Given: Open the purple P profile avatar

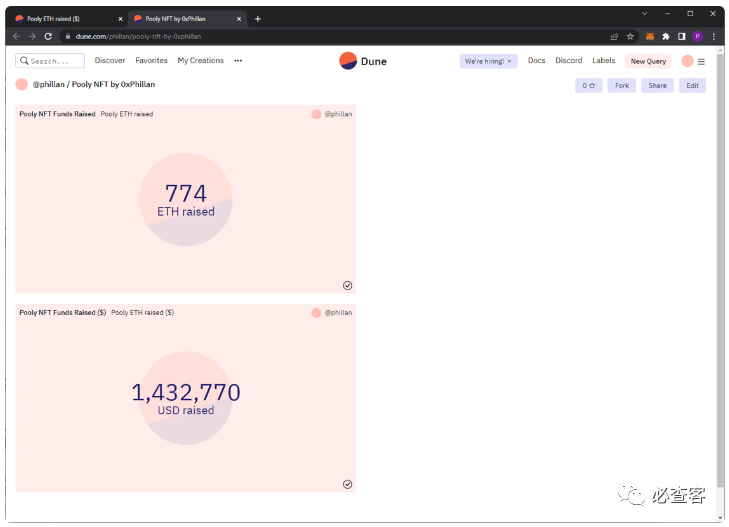Looking at the screenshot, I should pos(697,36).
